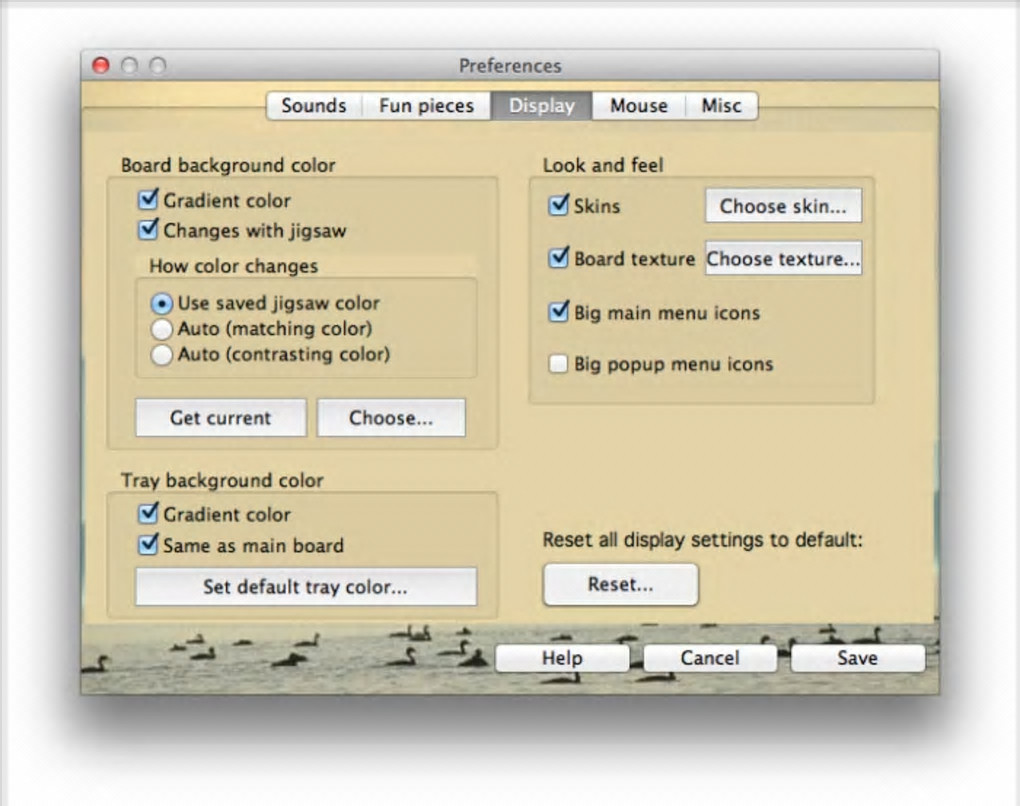The height and width of the screenshot is (806, 1020).
Task: Disable Same as main board checkbox
Action: point(149,545)
